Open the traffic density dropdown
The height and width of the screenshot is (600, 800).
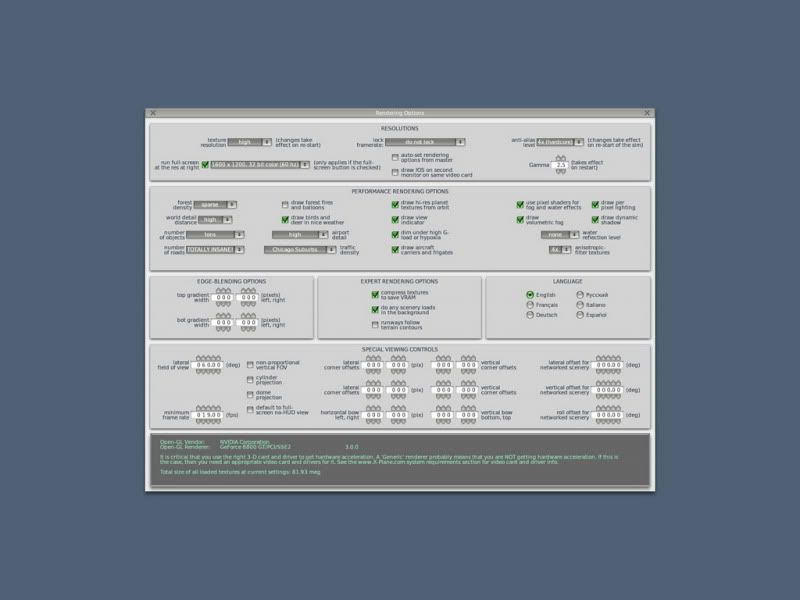pos(299,249)
